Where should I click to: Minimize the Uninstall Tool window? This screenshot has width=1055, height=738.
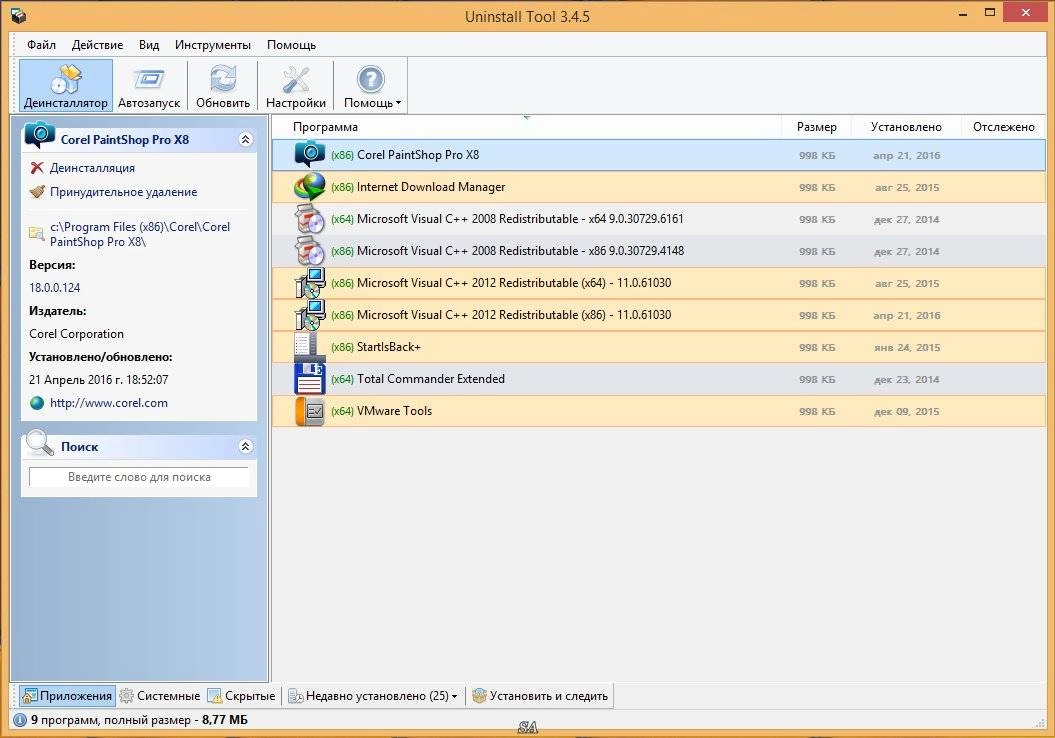click(x=963, y=13)
